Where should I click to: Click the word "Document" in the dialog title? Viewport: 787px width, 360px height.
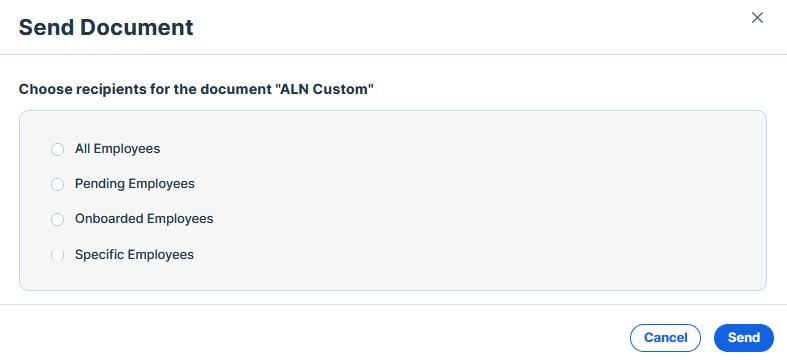137,27
